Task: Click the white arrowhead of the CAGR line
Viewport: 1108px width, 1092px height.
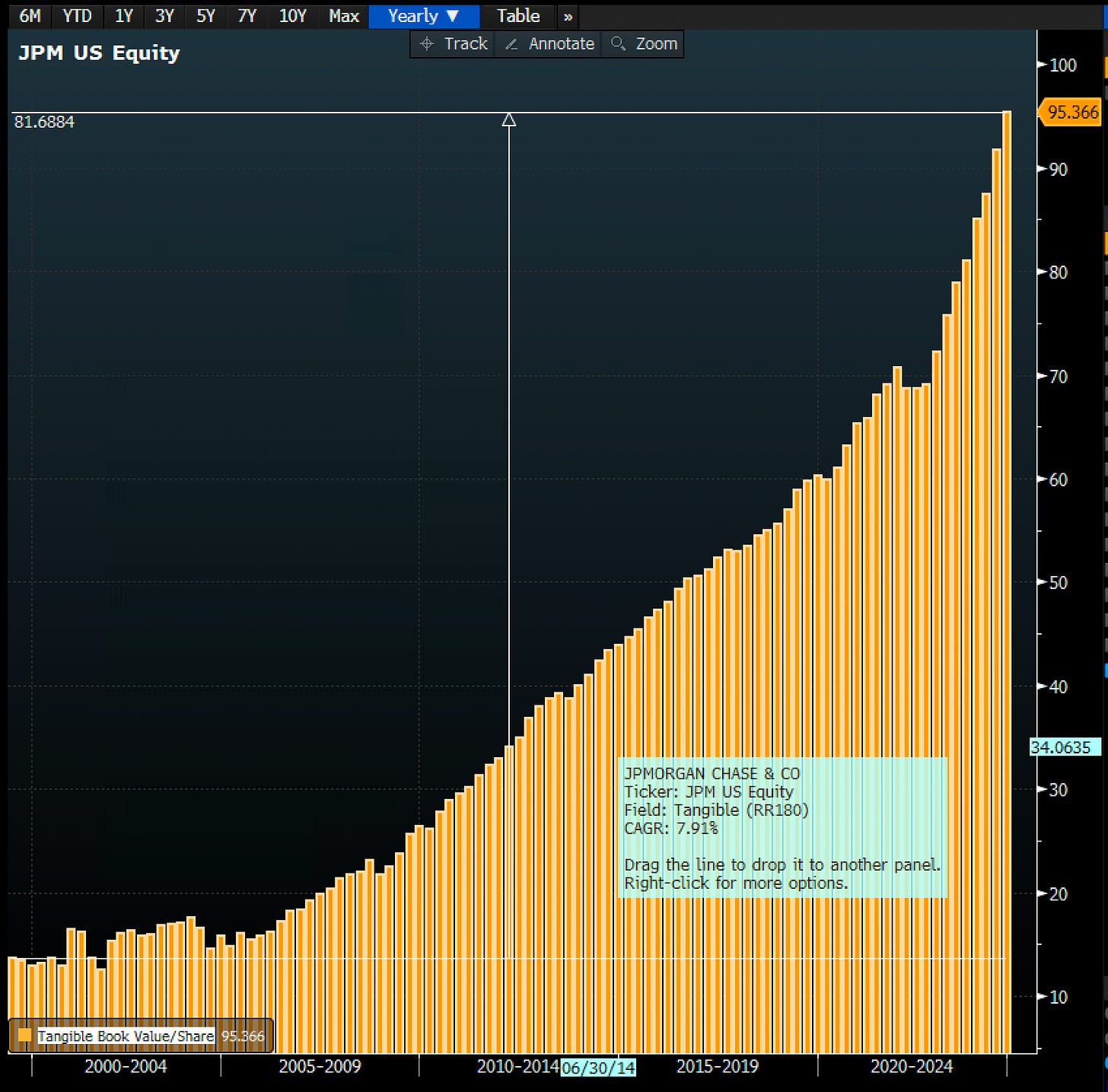Action: pos(509,119)
